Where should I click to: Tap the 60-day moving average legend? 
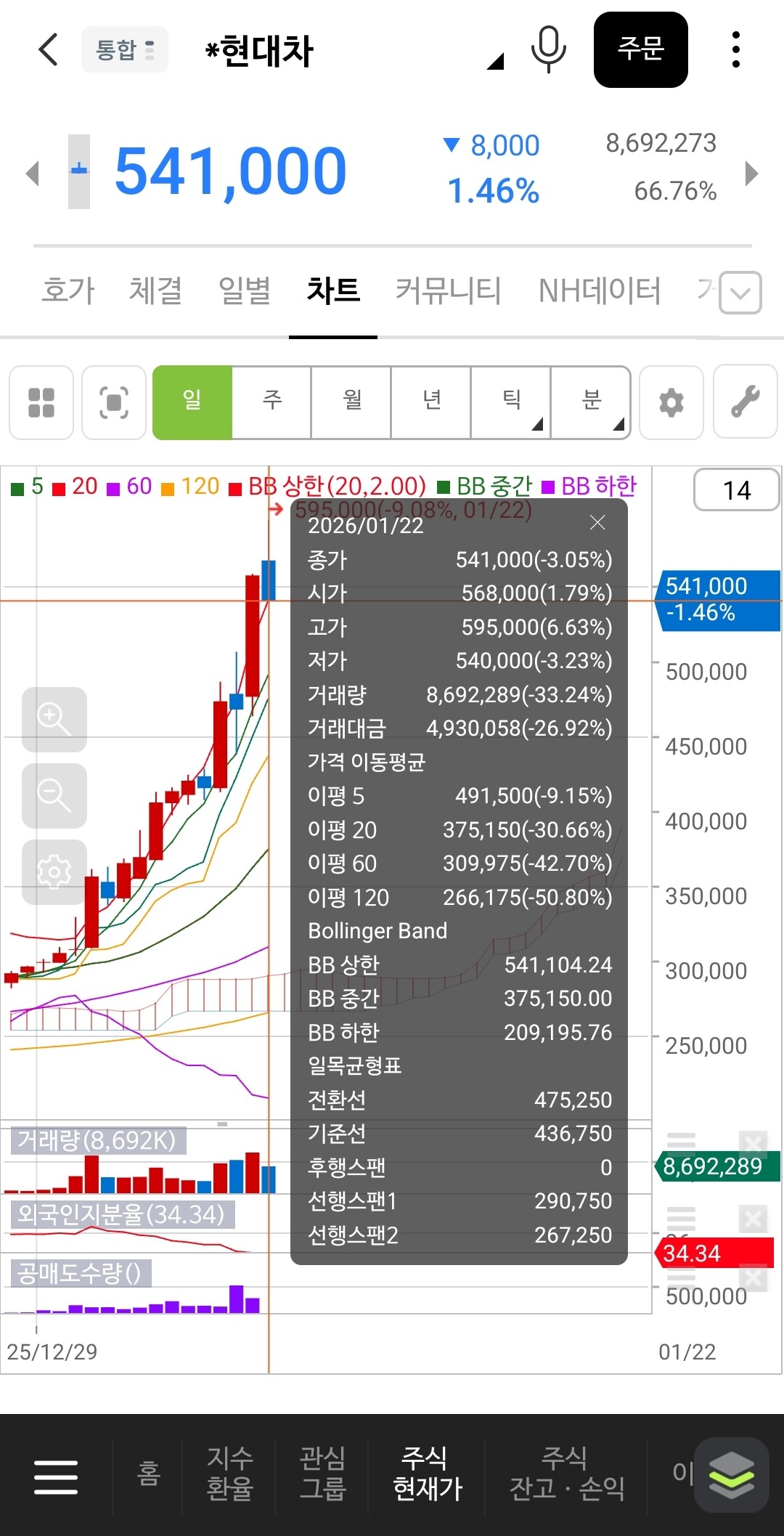[129, 487]
